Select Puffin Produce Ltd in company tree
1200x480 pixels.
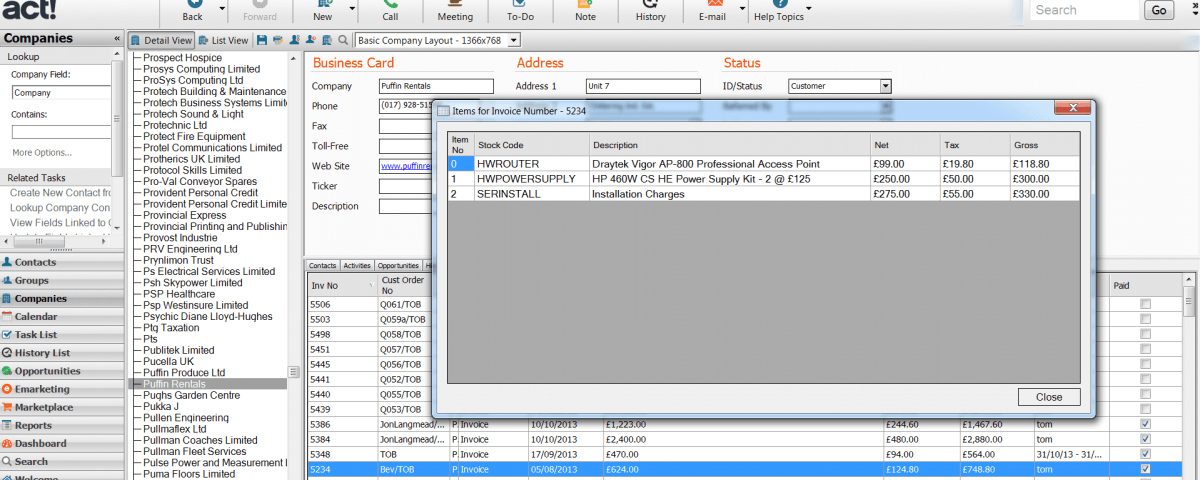point(184,372)
